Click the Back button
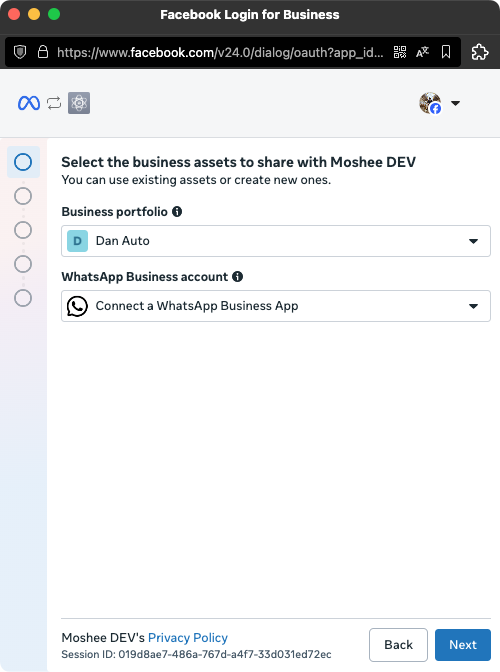Viewport: 500px width, 672px height. [x=398, y=645]
